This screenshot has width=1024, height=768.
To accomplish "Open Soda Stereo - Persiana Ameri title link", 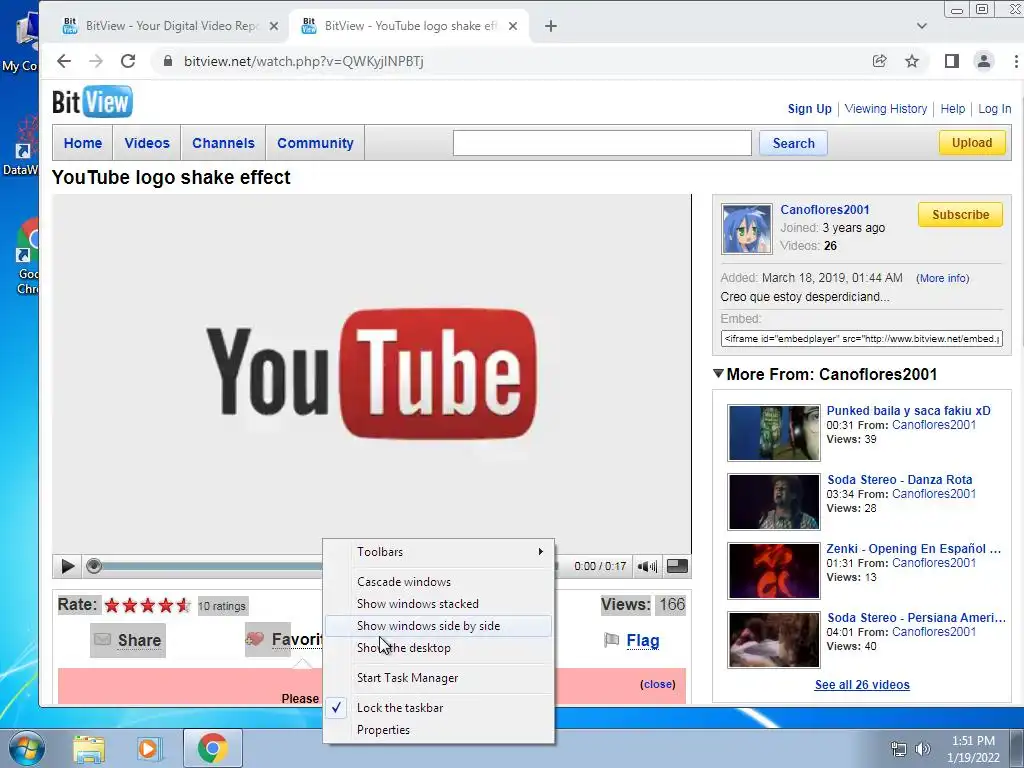I will pyautogui.click(x=916, y=618).
